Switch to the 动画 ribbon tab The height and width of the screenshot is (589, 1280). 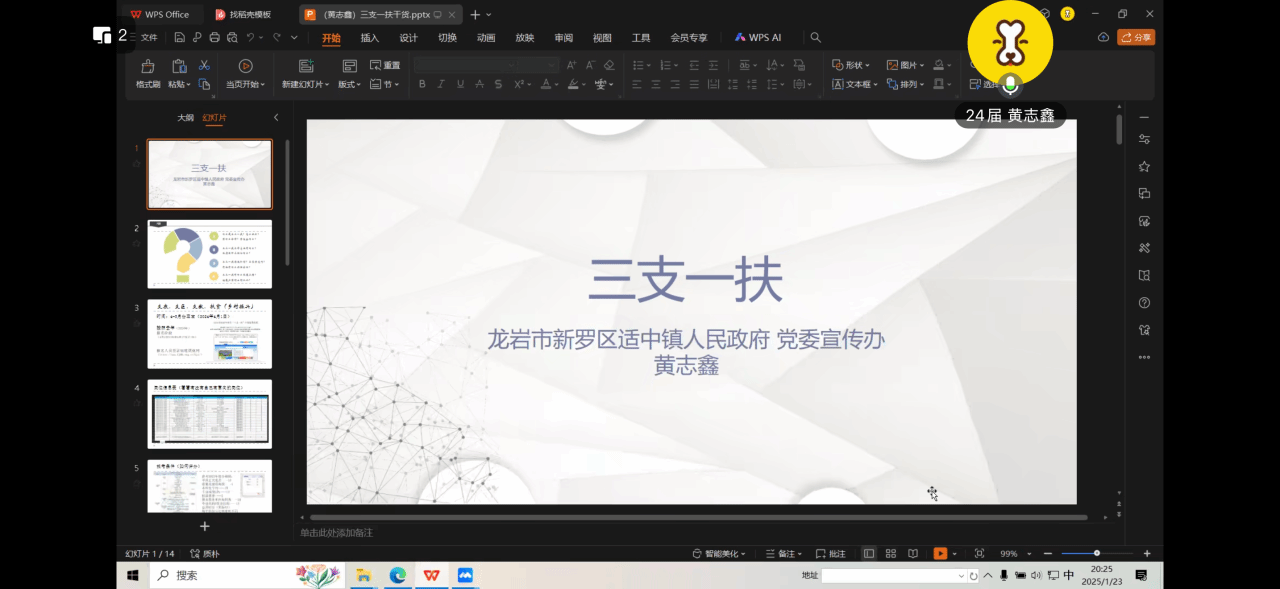485,38
